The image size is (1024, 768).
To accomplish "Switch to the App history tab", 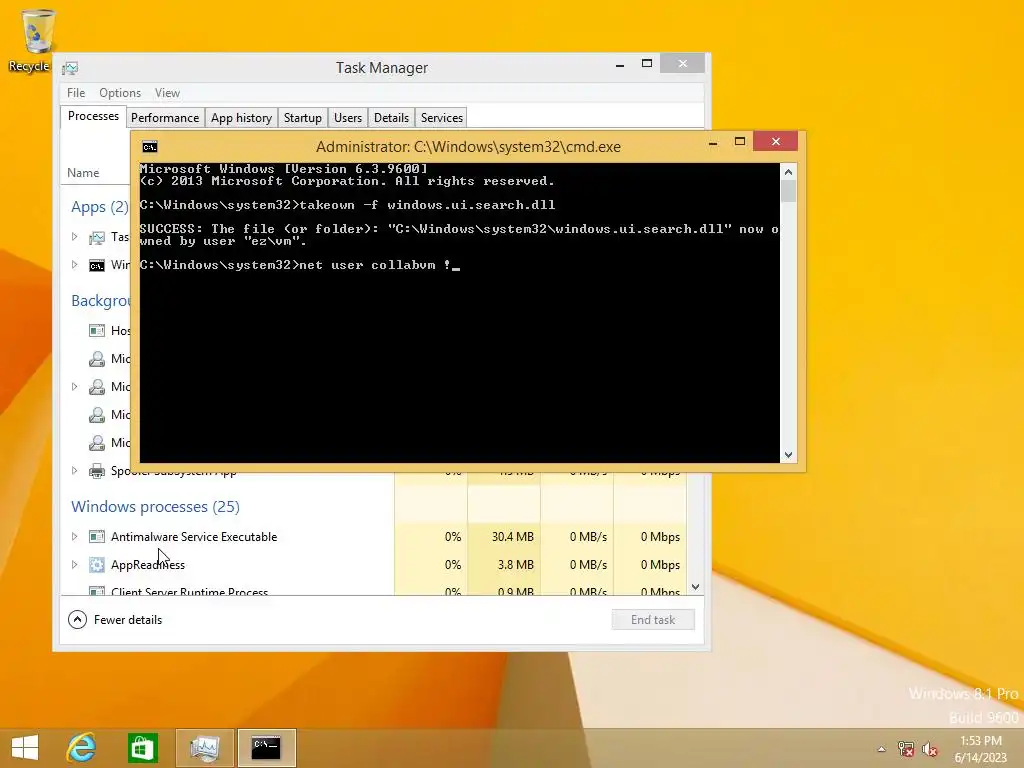I will (241, 118).
